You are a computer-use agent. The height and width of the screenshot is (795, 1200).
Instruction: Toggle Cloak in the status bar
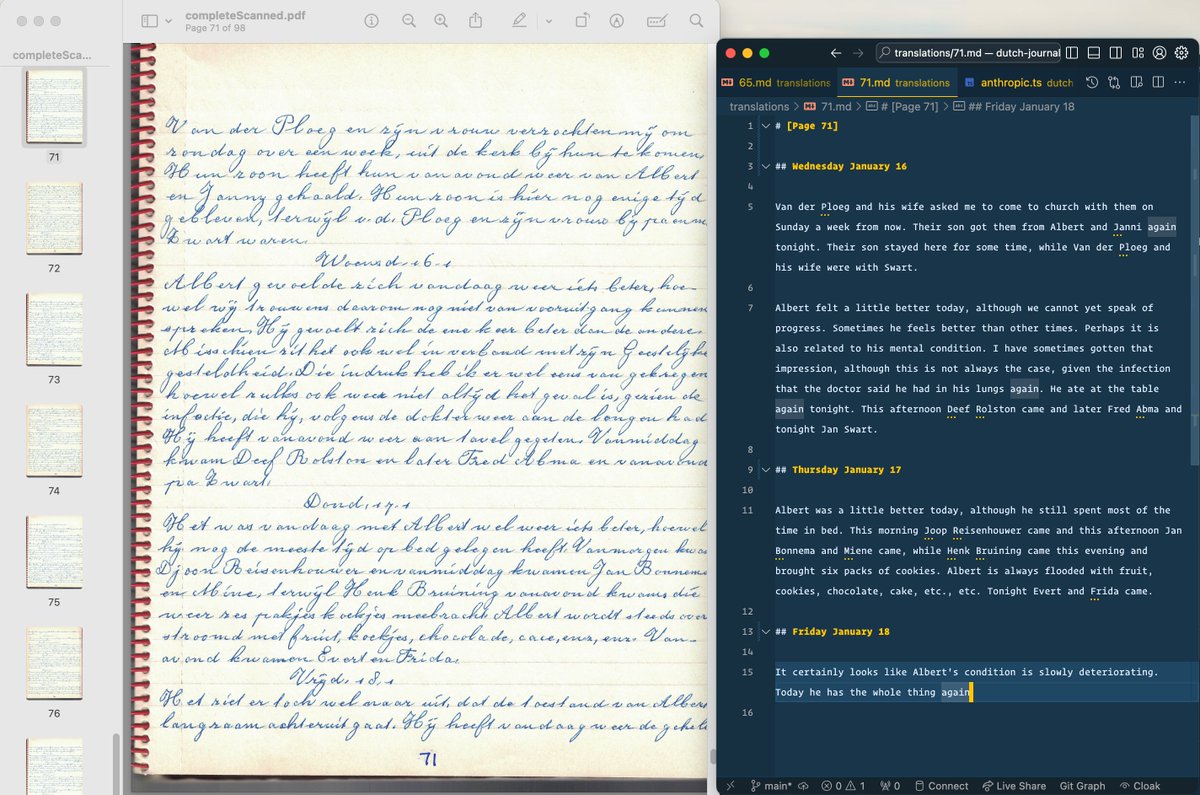1140,786
